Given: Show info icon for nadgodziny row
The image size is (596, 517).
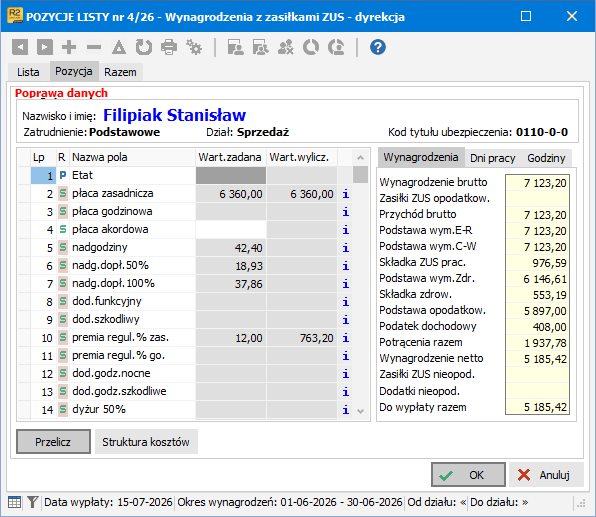Looking at the screenshot, I should [x=346, y=248].
